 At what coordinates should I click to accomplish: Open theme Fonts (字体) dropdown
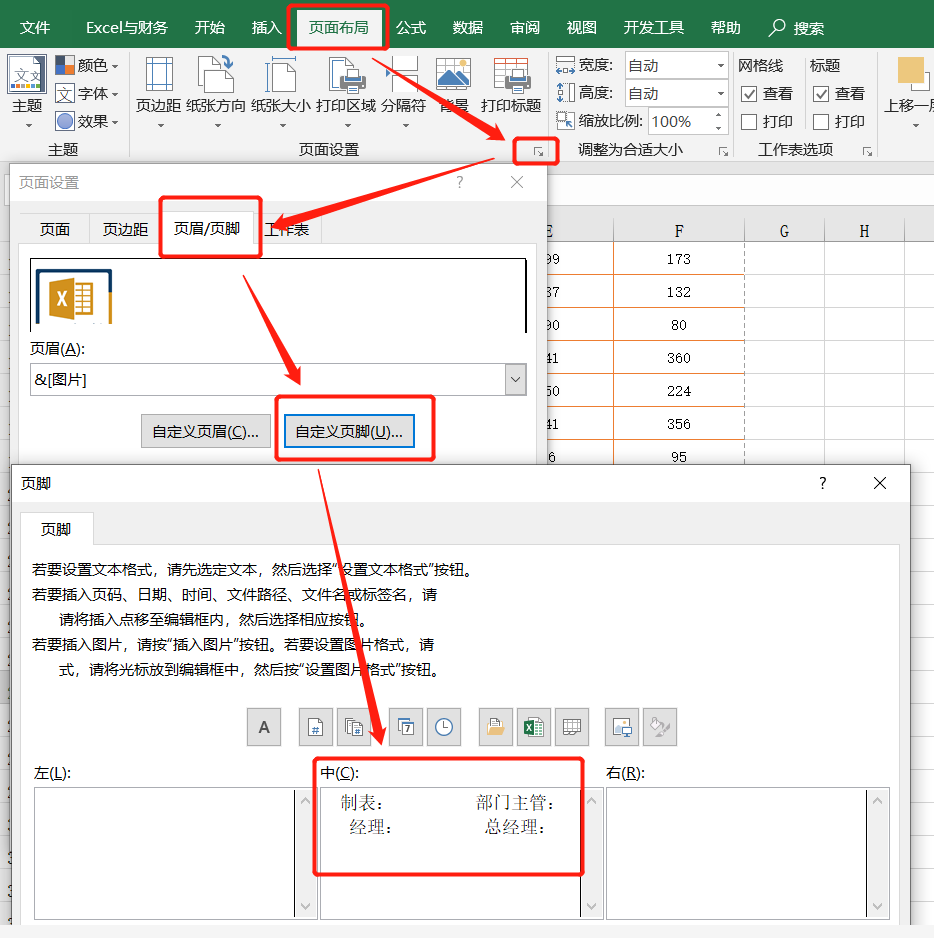[x=87, y=94]
